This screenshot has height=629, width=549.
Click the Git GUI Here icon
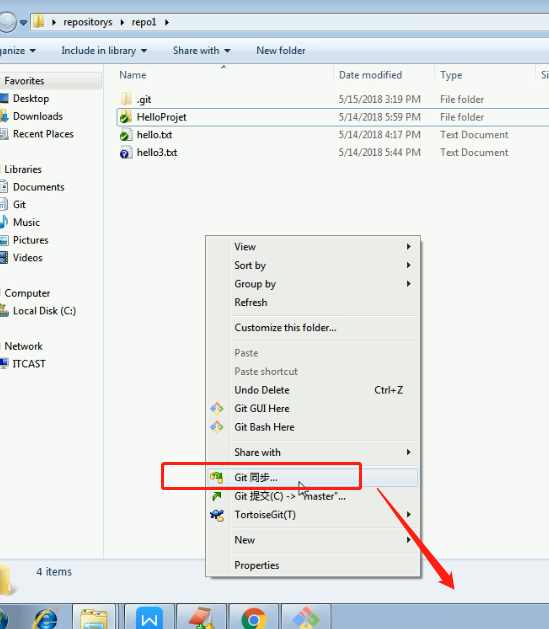(x=217, y=408)
